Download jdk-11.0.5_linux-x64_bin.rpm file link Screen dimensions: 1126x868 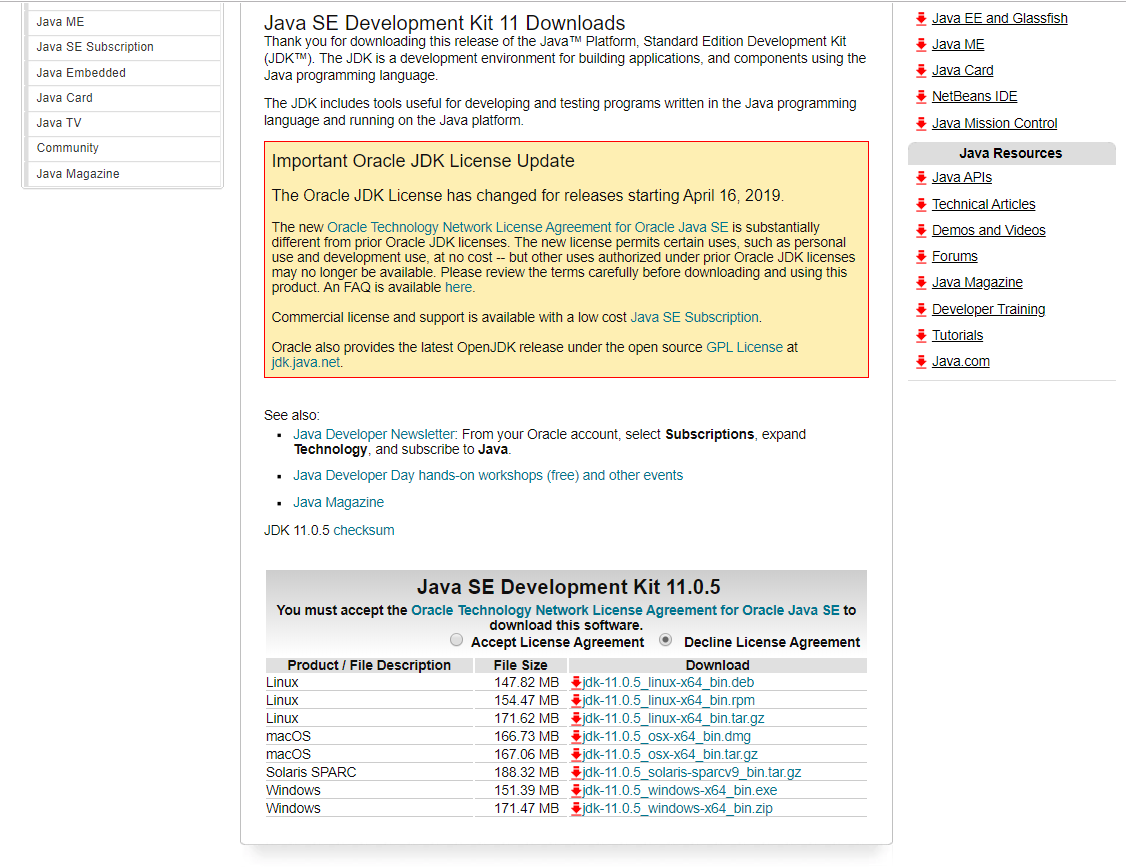point(669,700)
